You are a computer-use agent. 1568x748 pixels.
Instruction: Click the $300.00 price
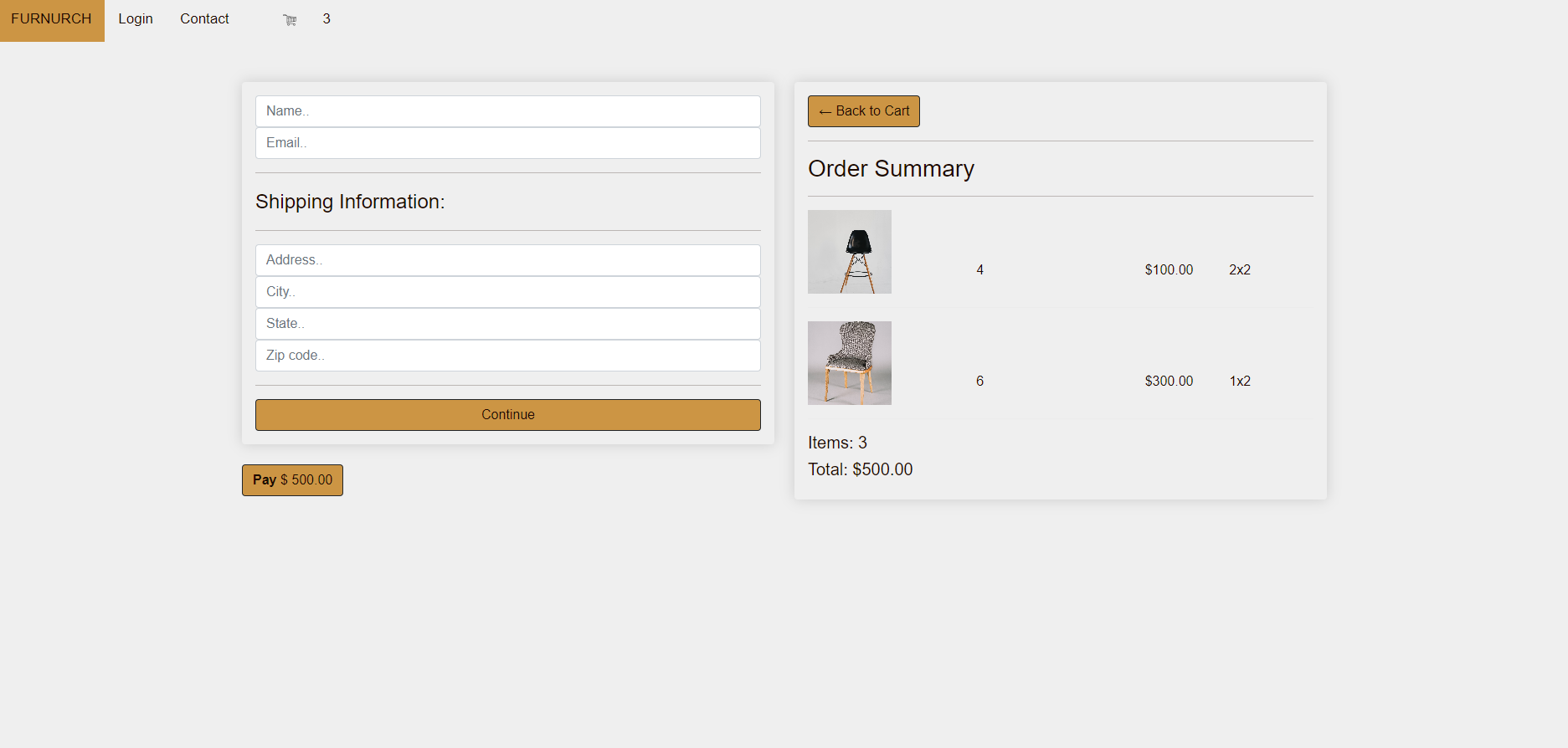pyautogui.click(x=1169, y=381)
